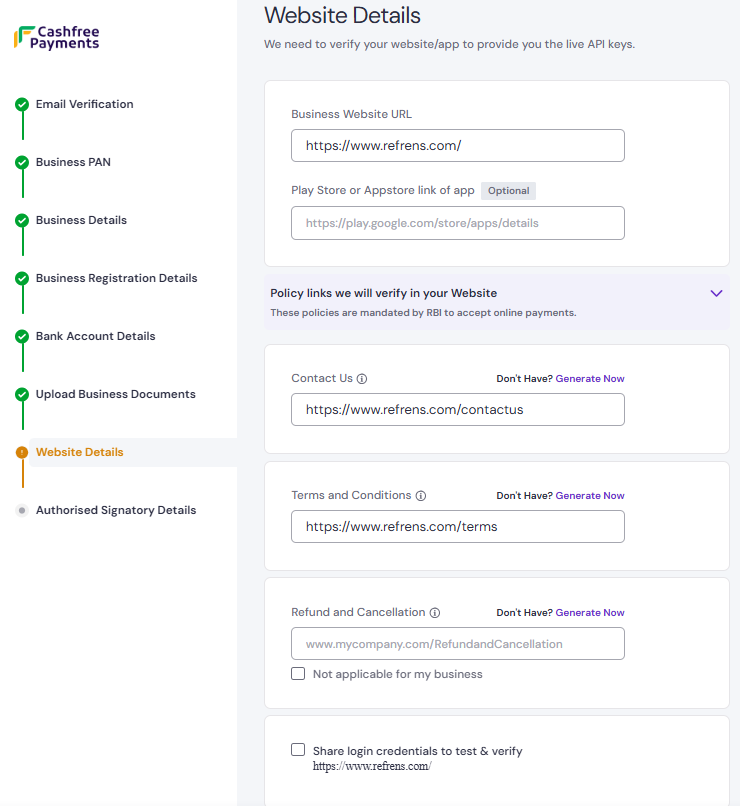Click https://www.refrens.com/ link under share credentials
This screenshot has width=740, height=806.
coord(372,766)
